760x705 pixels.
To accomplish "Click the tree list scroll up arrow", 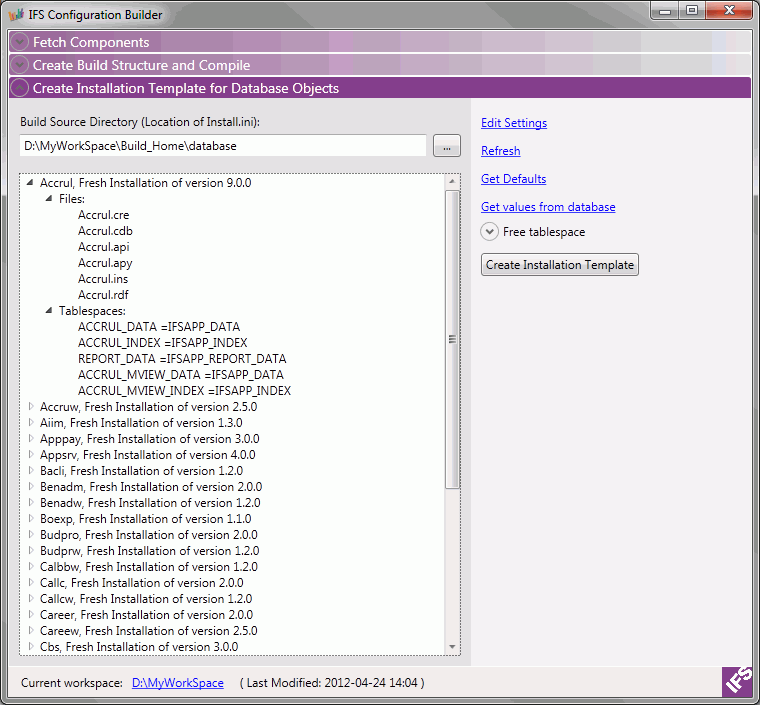I will coord(452,181).
